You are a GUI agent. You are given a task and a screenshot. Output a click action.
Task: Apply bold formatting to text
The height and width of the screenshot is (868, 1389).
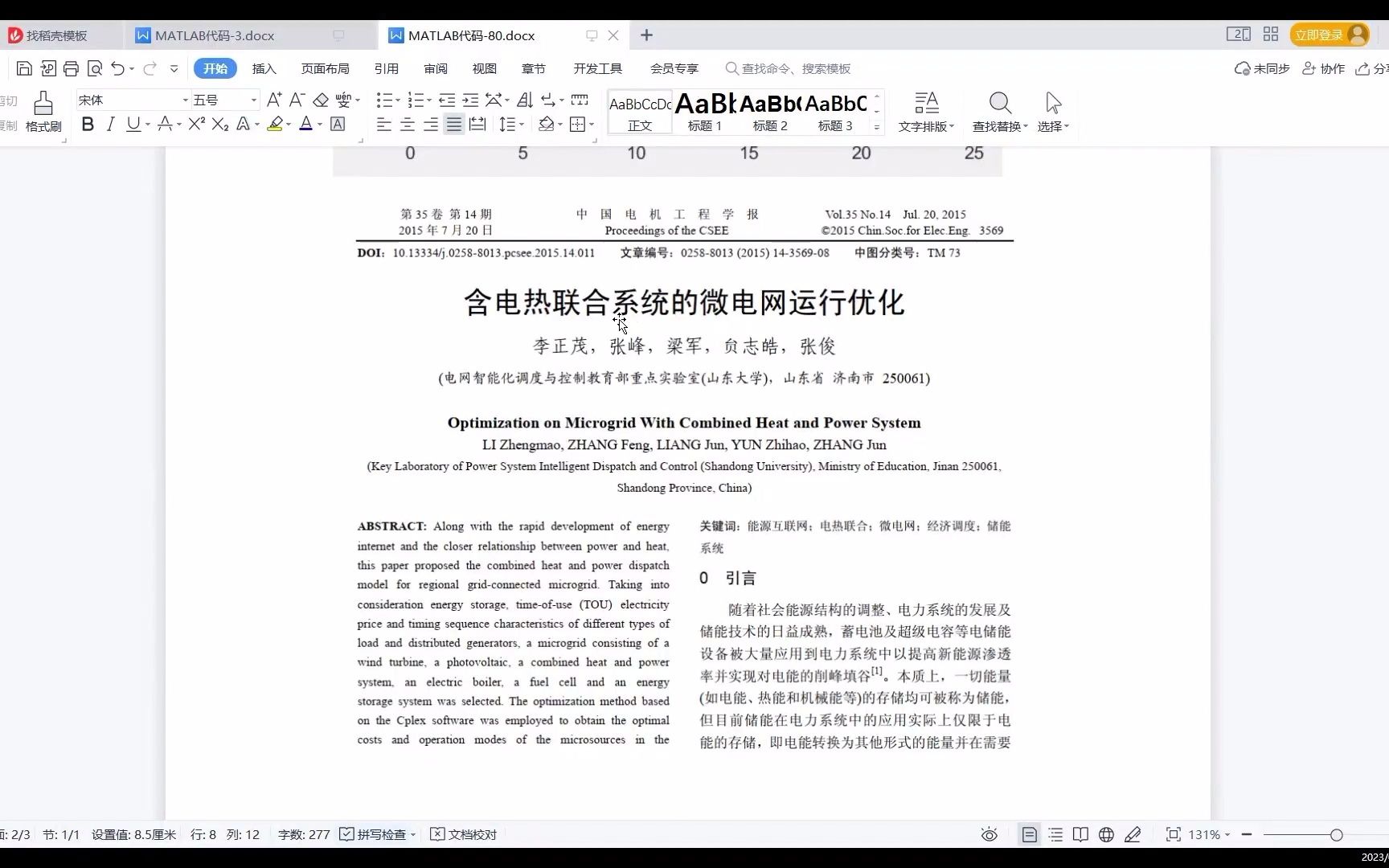(x=88, y=124)
